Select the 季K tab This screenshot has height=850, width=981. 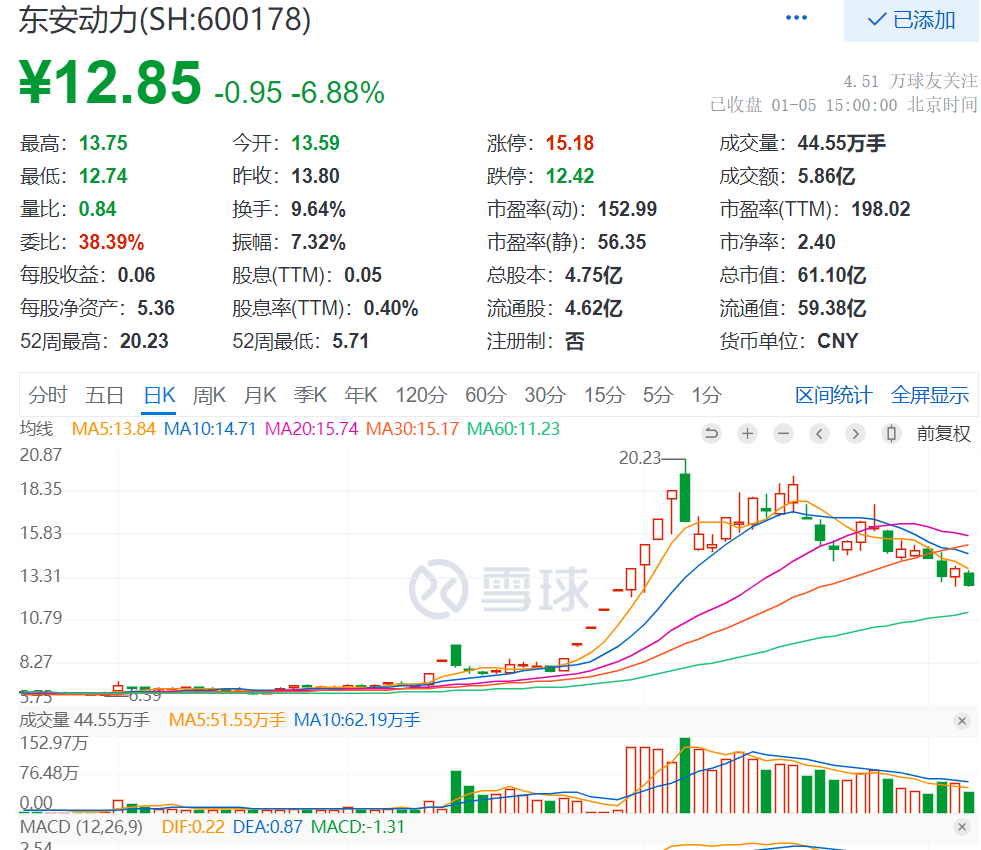pyautogui.click(x=310, y=395)
